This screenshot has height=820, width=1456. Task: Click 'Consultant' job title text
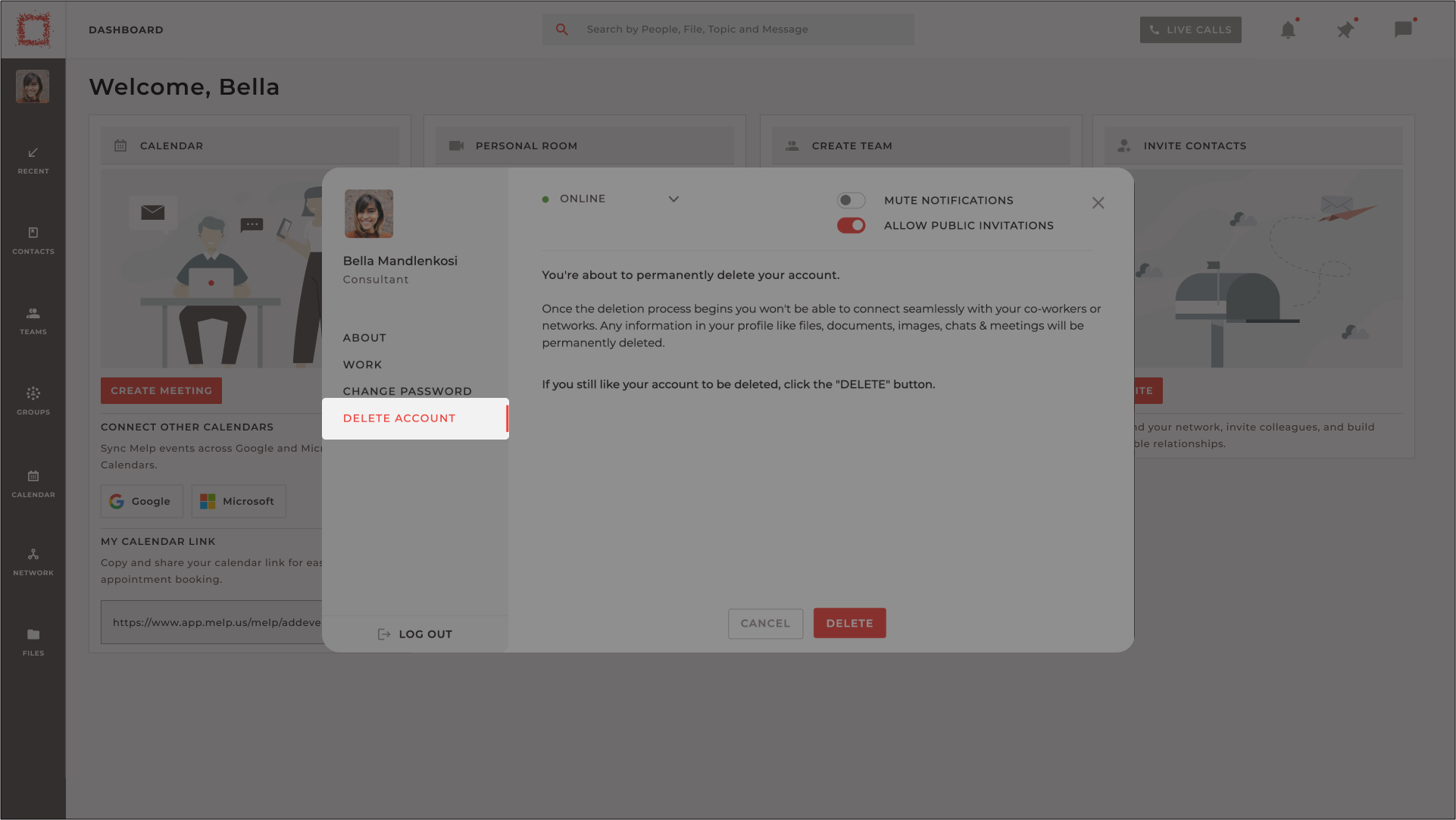pyautogui.click(x=376, y=280)
